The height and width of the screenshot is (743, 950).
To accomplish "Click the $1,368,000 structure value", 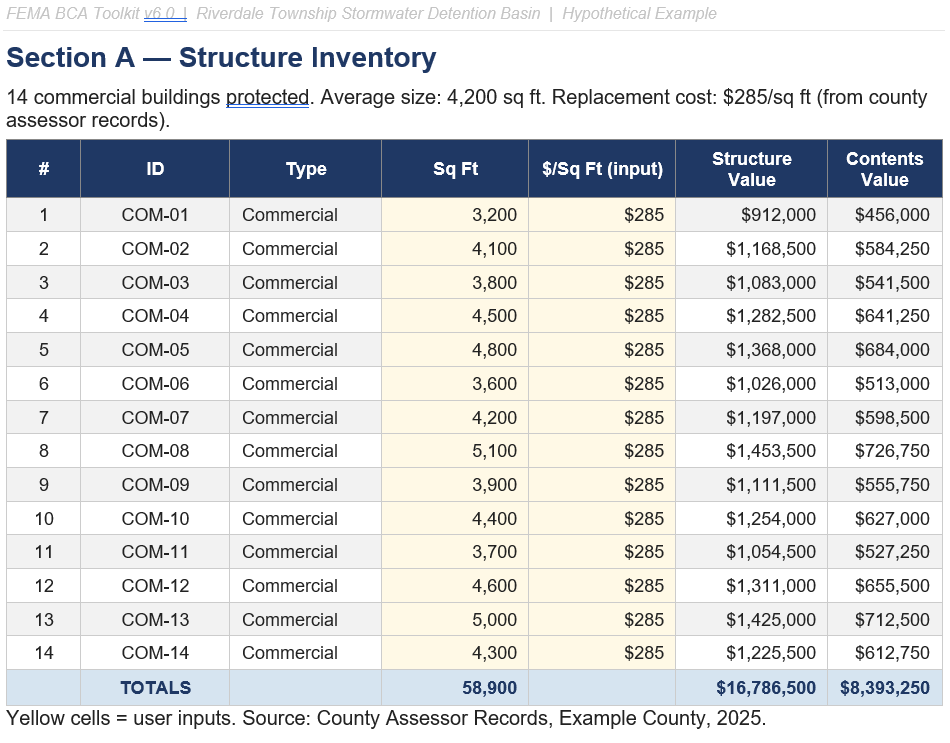I will pyautogui.click(x=751, y=350).
